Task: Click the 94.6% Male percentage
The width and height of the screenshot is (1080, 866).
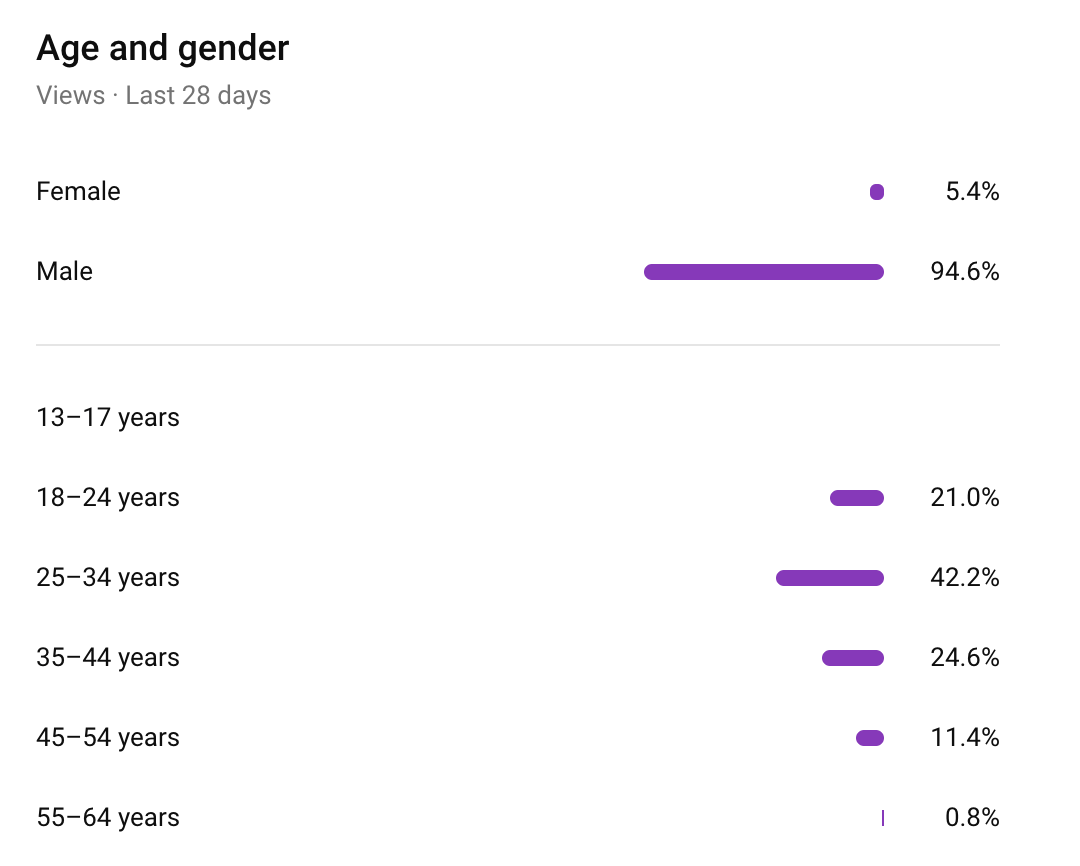Action: (964, 271)
